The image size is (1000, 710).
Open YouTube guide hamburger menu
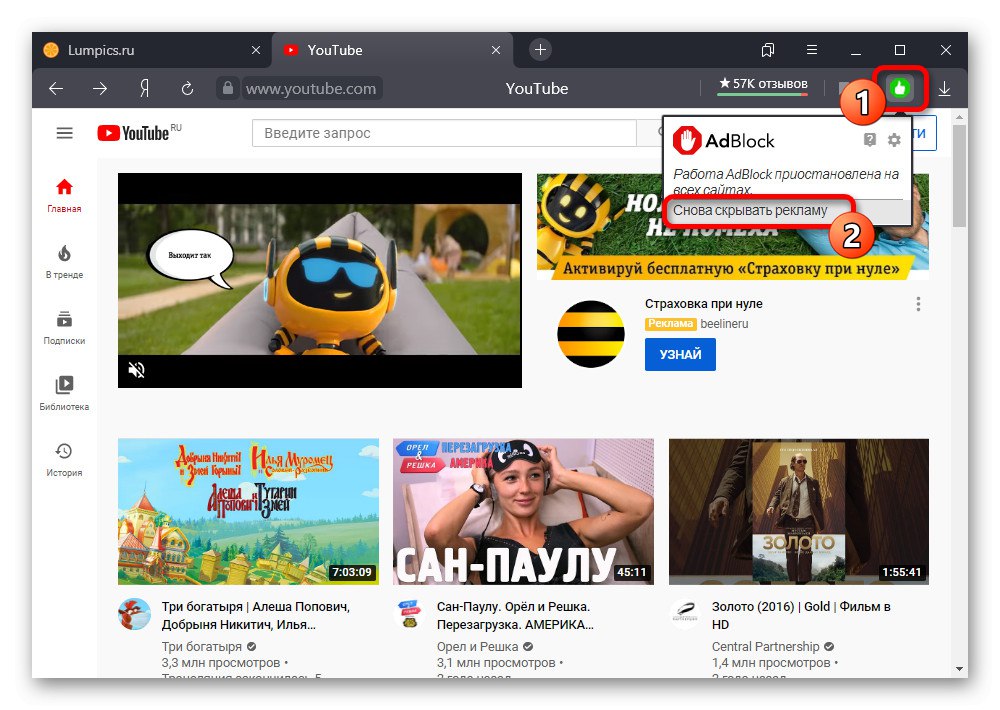tap(64, 133)
